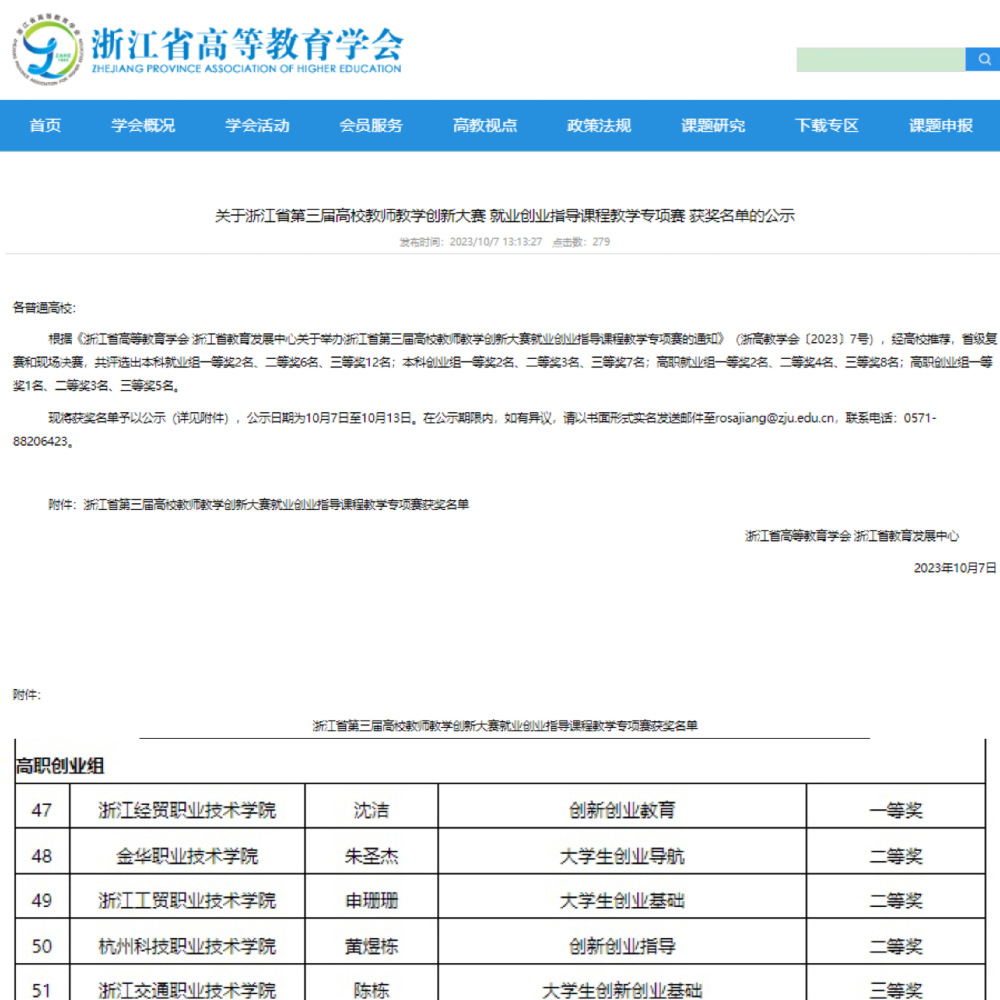Click the date 2023年10月7日

[x=955, y=568]
